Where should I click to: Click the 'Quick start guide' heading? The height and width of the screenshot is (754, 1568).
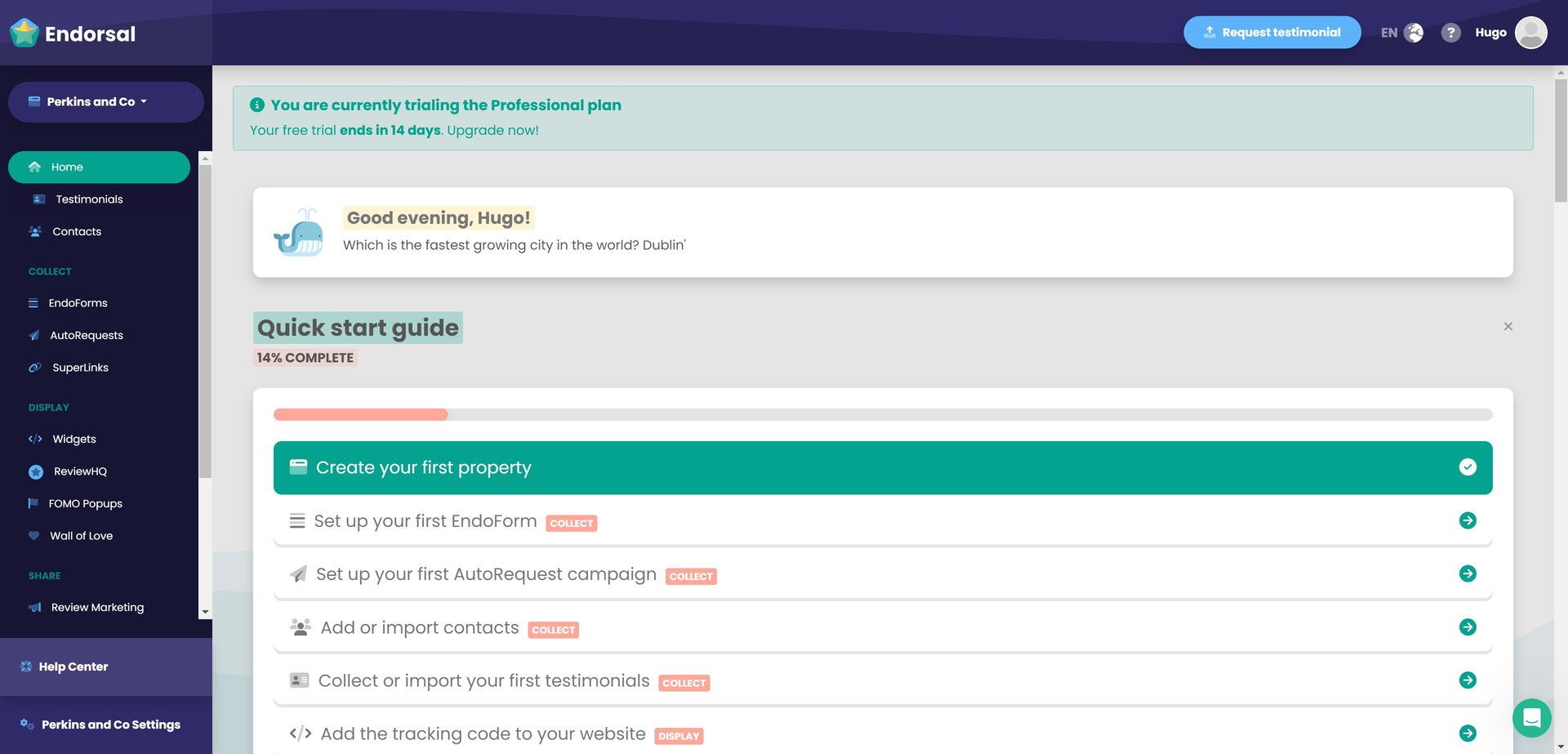358,328
